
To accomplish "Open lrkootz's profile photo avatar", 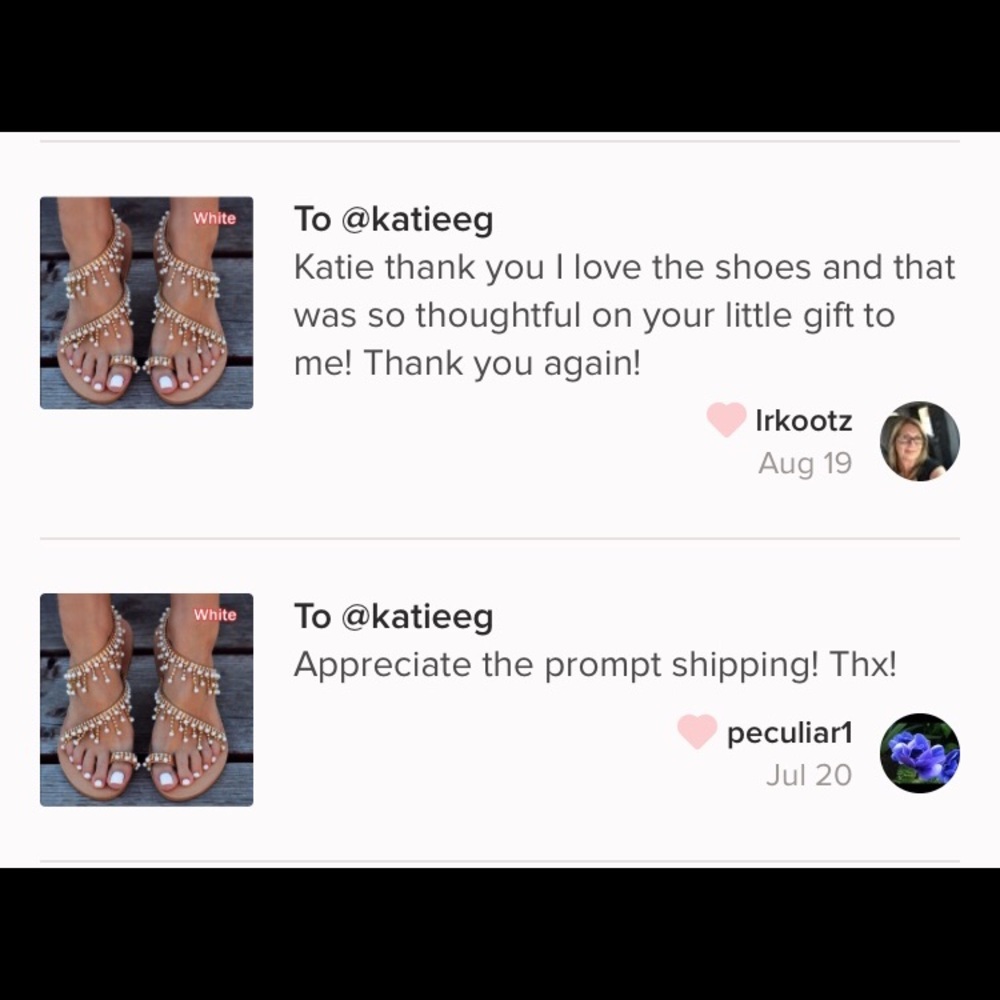I will (920, 441).
